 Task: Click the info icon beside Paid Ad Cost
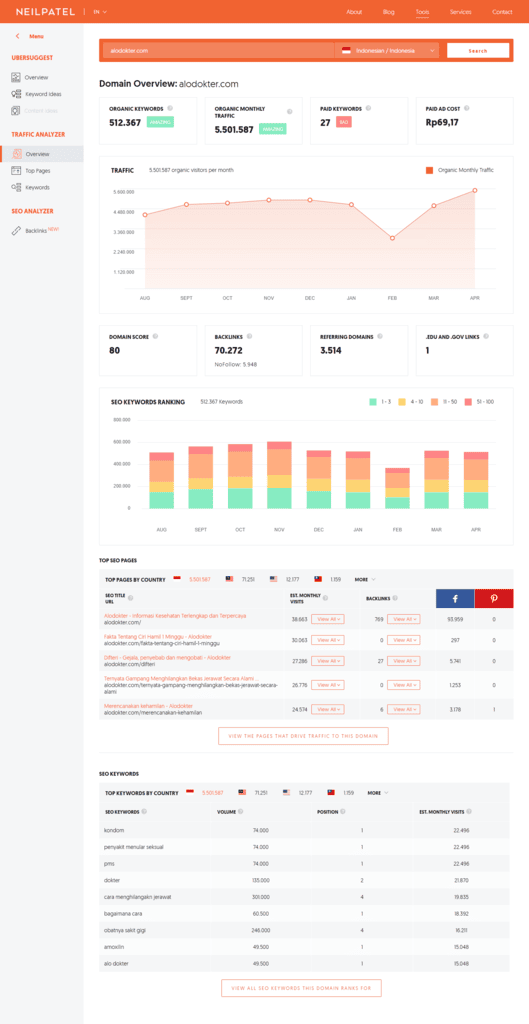coord(466,108)
